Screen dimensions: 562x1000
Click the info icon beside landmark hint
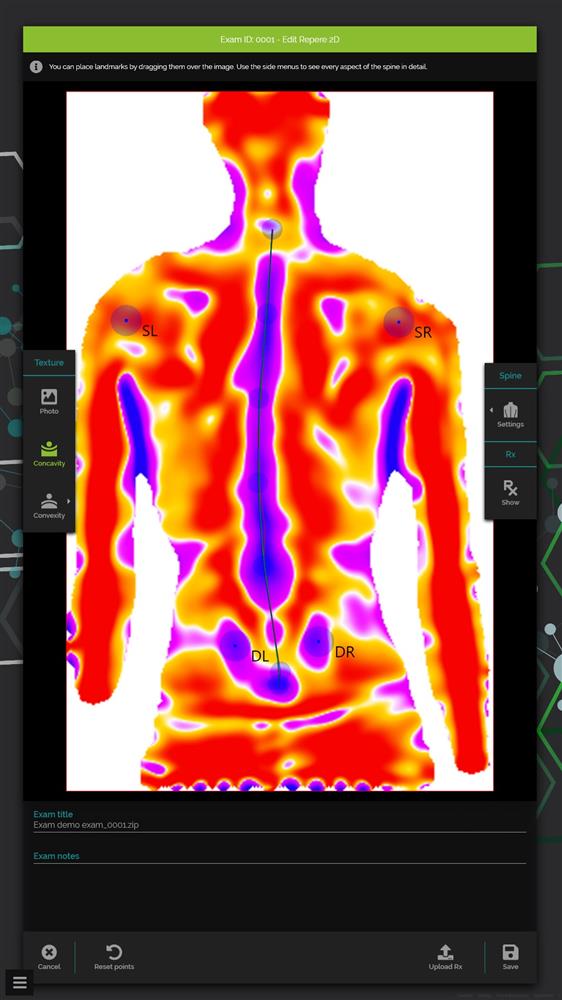(36, 66)
